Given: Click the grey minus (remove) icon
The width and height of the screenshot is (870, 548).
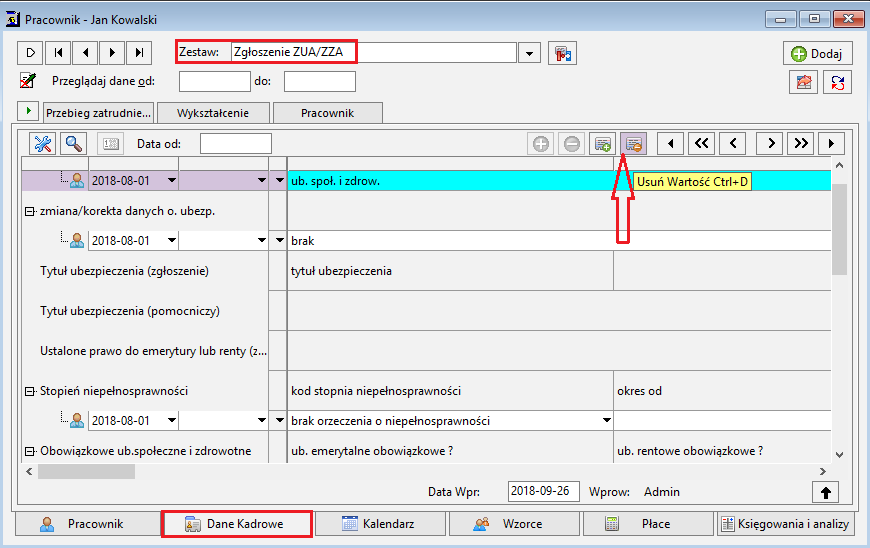Looking at the screenshot, I should click(571, 144).
